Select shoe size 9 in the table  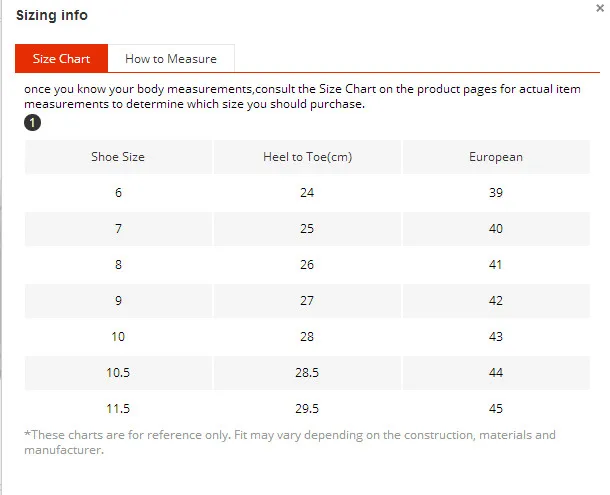tap(118, 301)
